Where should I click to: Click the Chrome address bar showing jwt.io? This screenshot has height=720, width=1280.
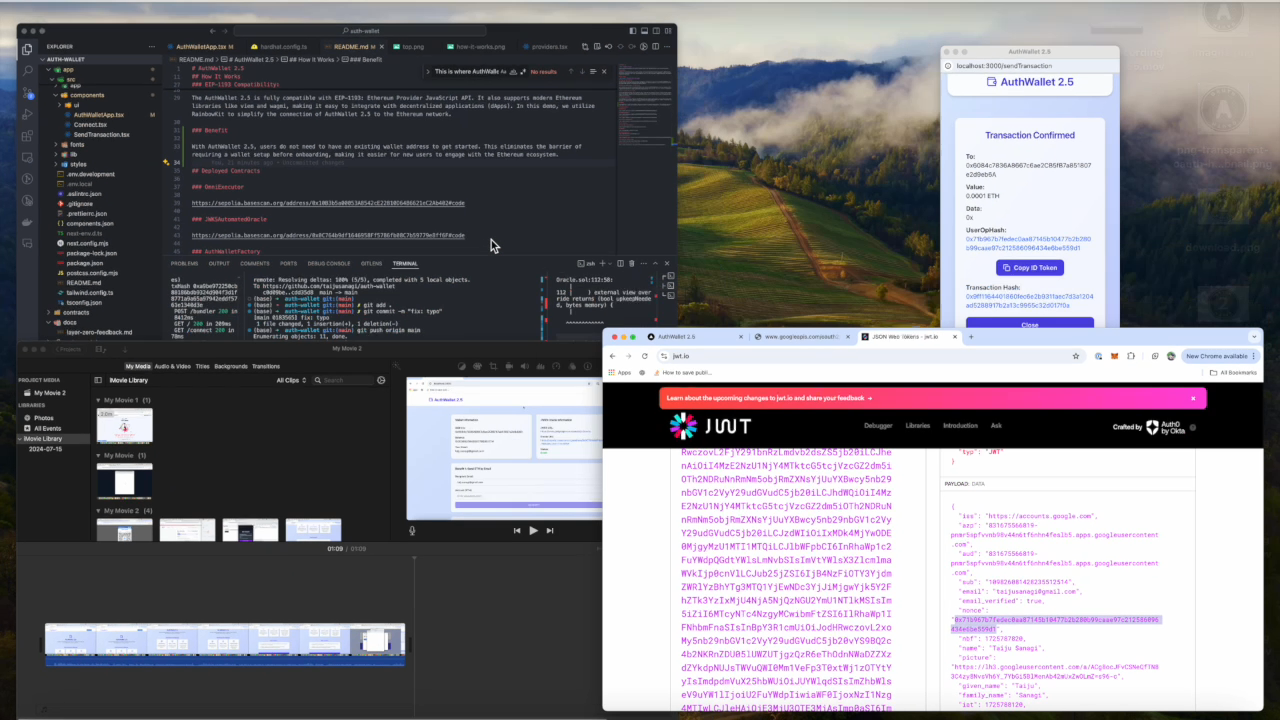(x=870, y=356)
